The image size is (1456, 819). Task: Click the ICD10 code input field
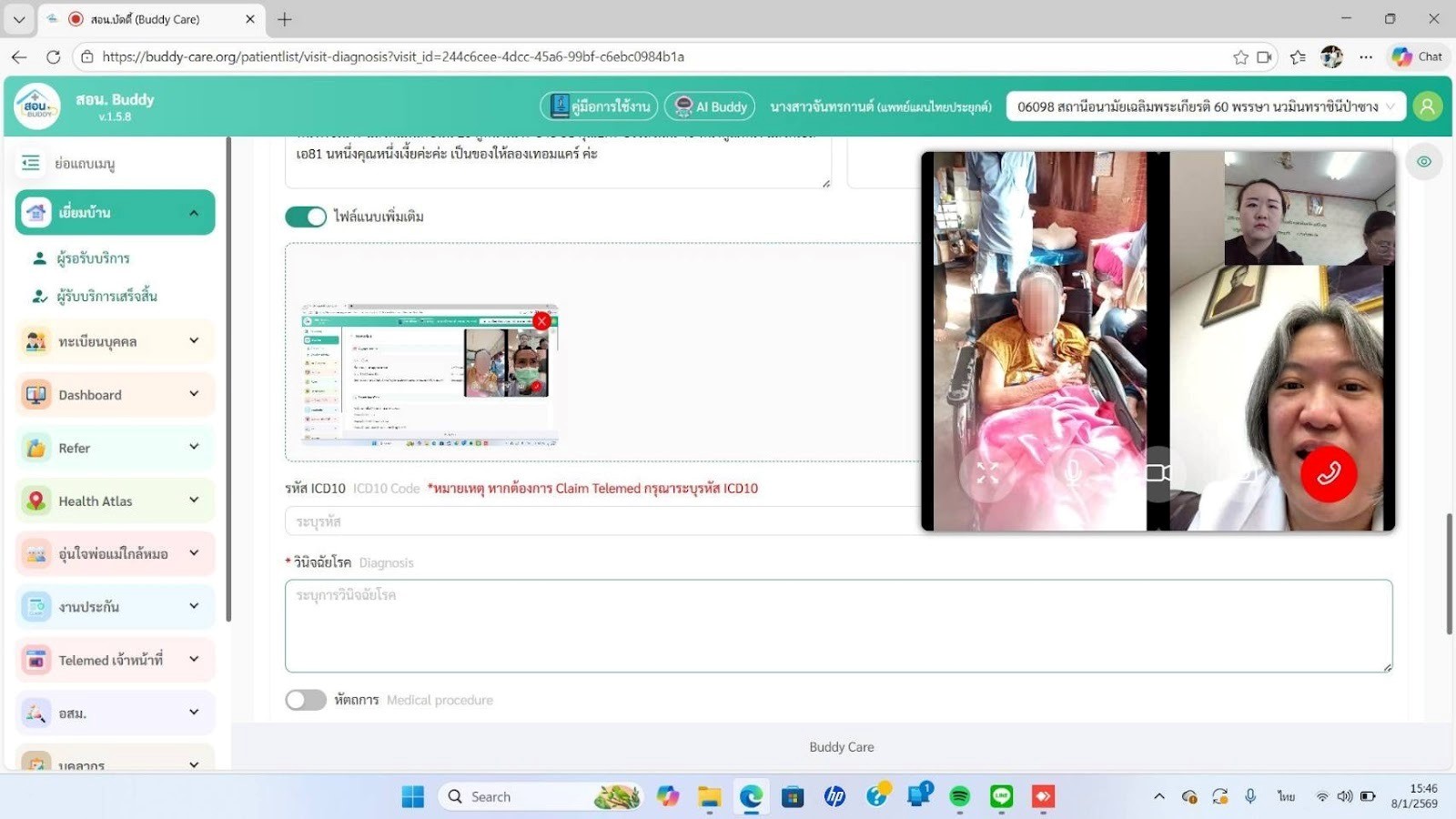pyautogui.click(x=601, y=521)
